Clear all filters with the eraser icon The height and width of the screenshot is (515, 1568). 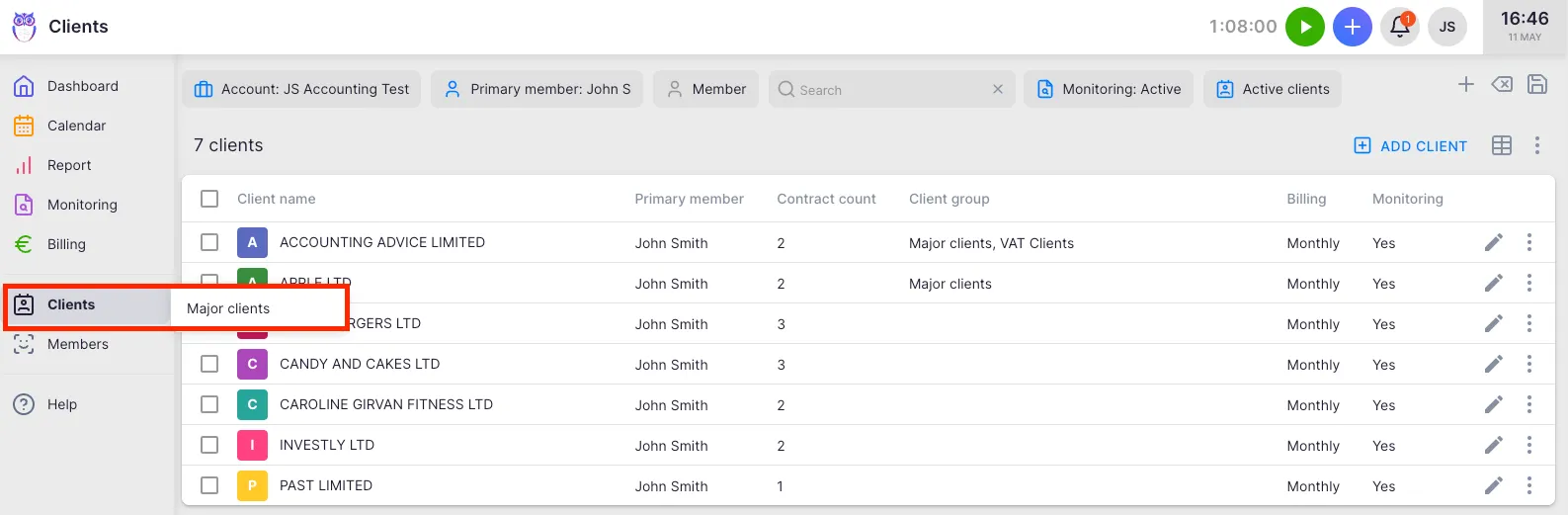click(x=1501, y=85)
